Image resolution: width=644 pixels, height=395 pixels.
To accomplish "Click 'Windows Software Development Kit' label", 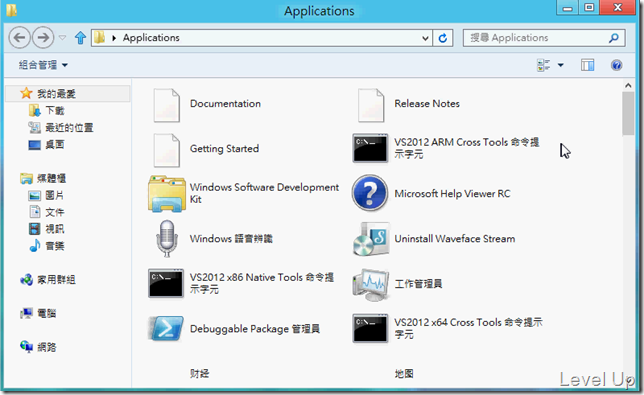I will pos(264,193).
